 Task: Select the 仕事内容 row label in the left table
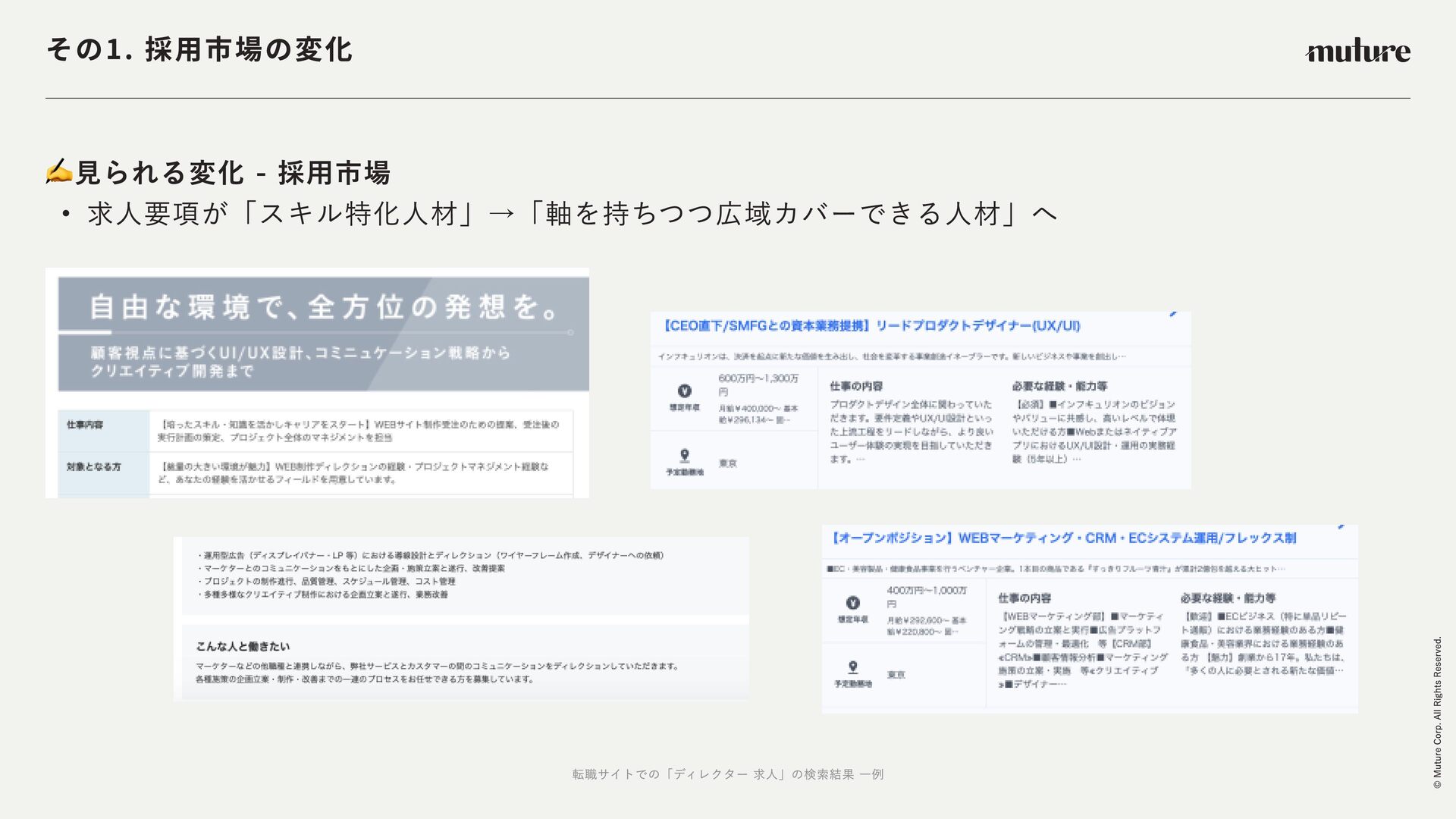85,425
